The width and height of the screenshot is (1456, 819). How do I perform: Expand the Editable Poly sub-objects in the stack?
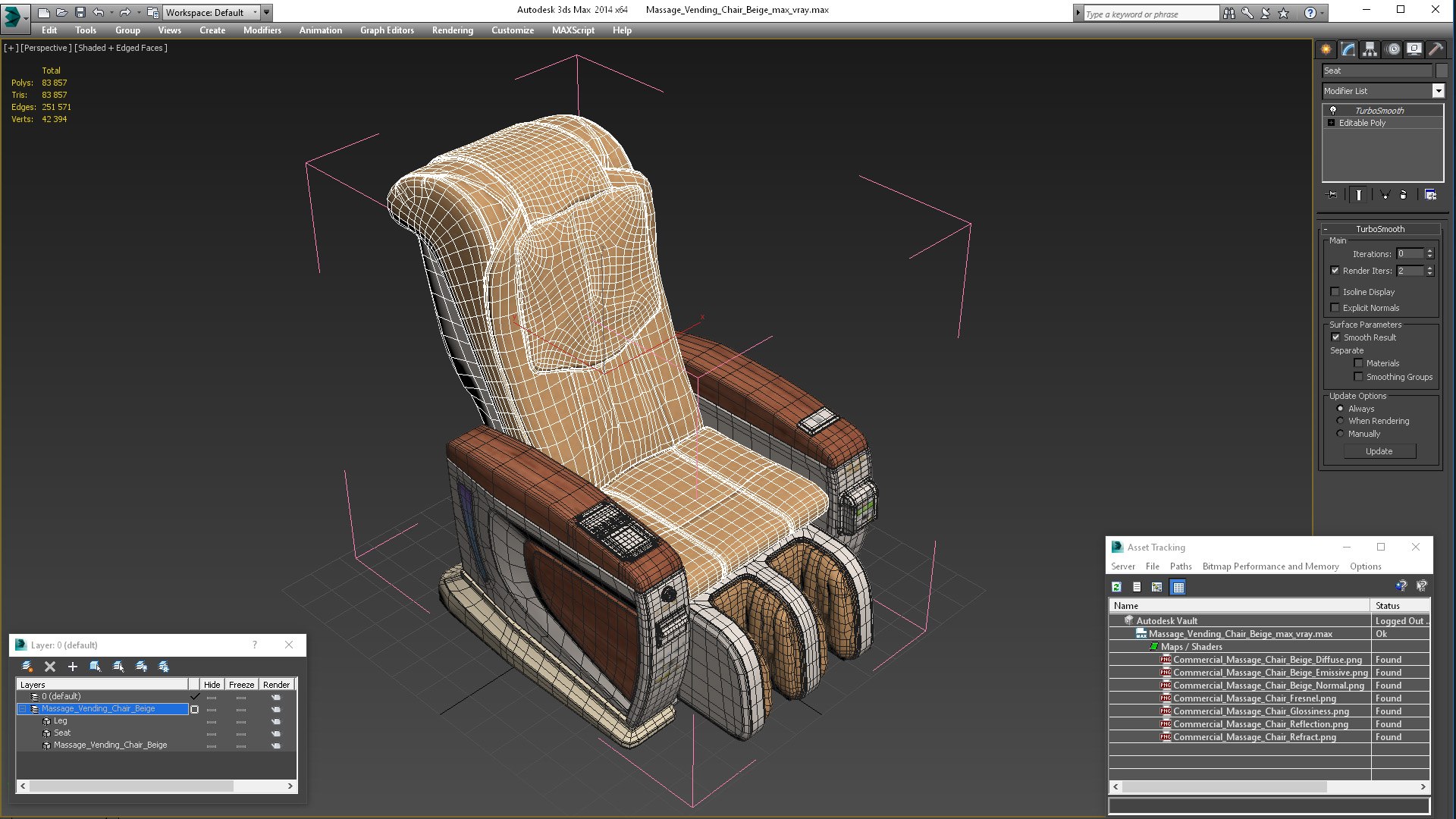coord(1331,123)
